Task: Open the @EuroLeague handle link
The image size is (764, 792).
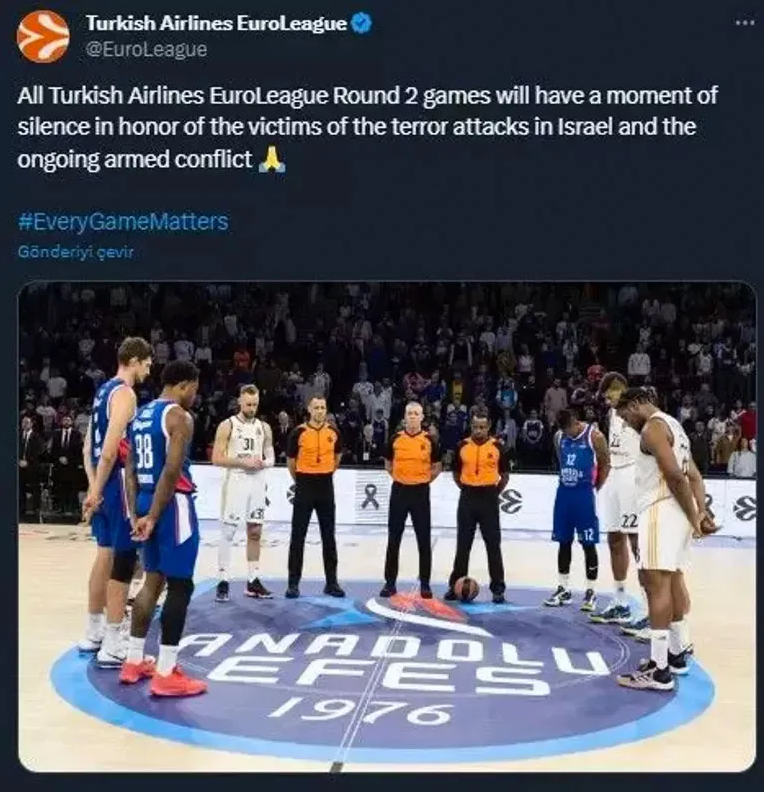Action: [146, 50]
